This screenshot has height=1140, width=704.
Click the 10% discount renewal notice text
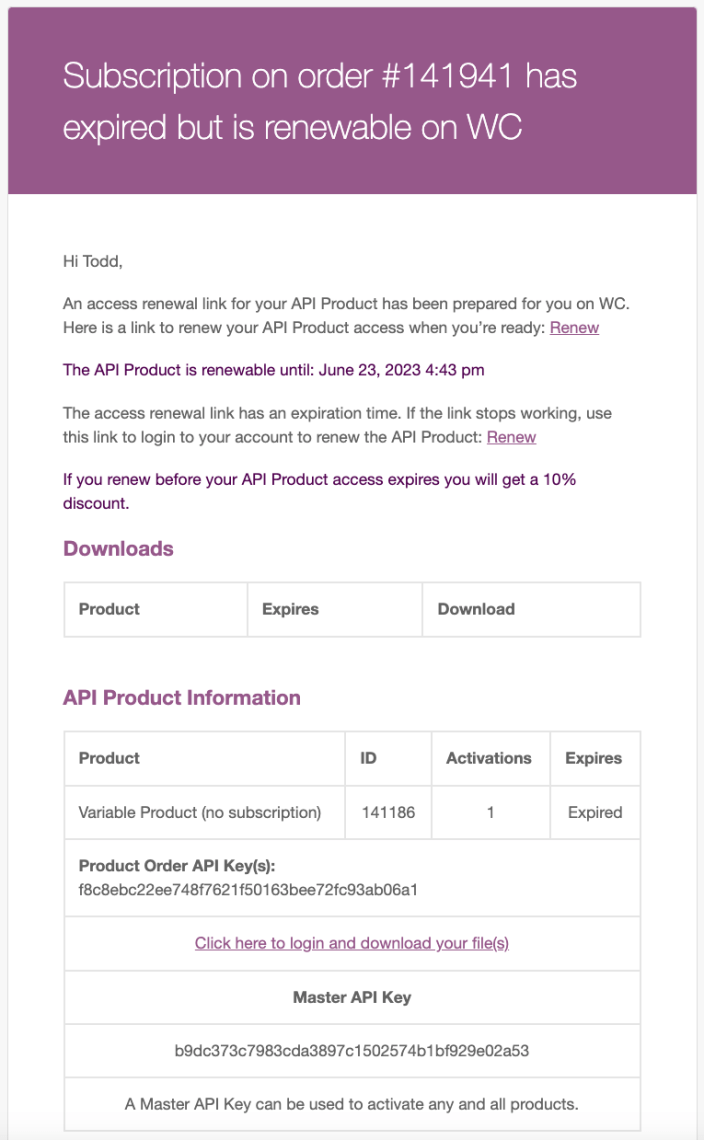click(319, 491)
